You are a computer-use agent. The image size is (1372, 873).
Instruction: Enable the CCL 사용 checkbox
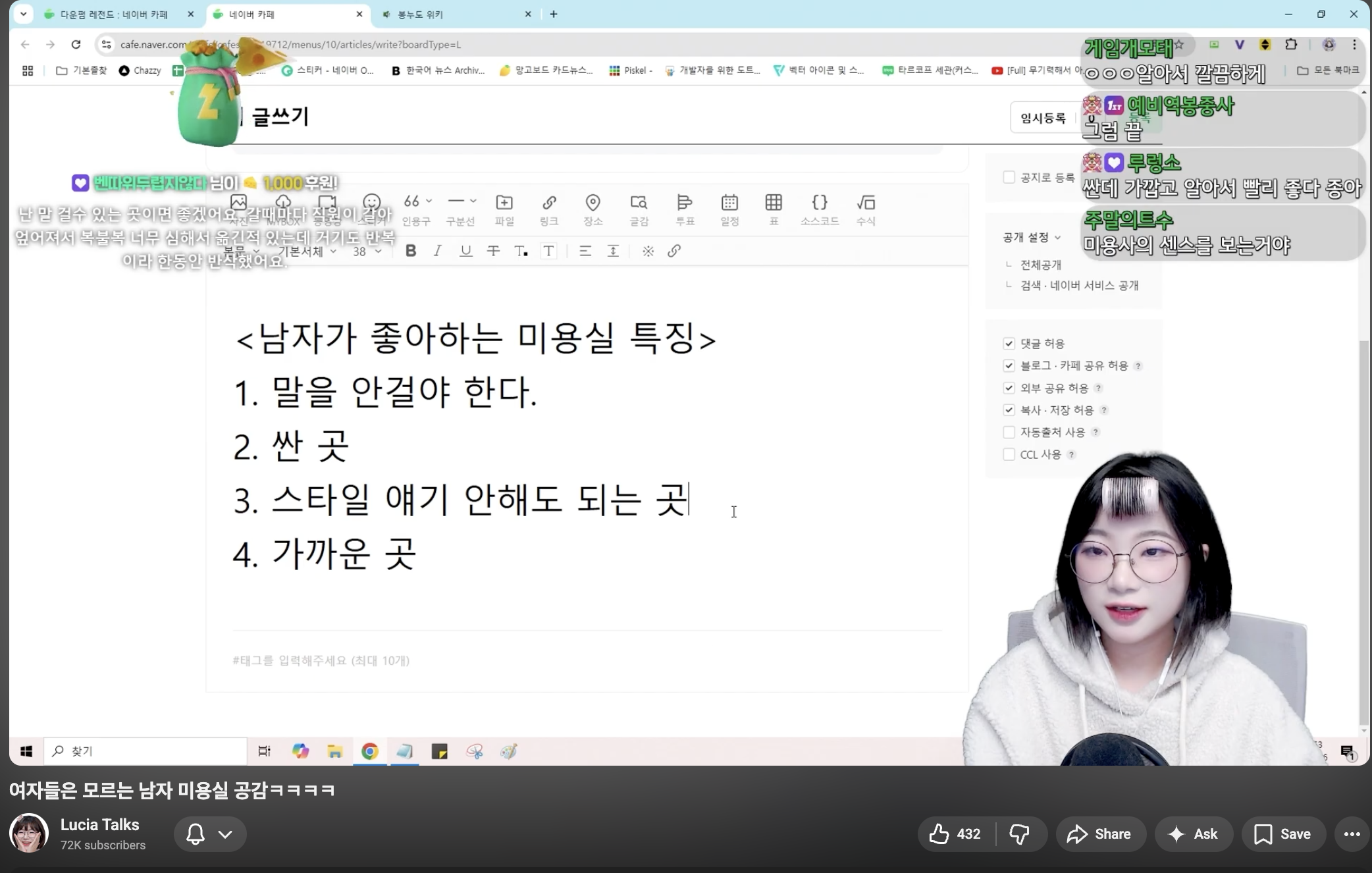(x=1009, y=454)
